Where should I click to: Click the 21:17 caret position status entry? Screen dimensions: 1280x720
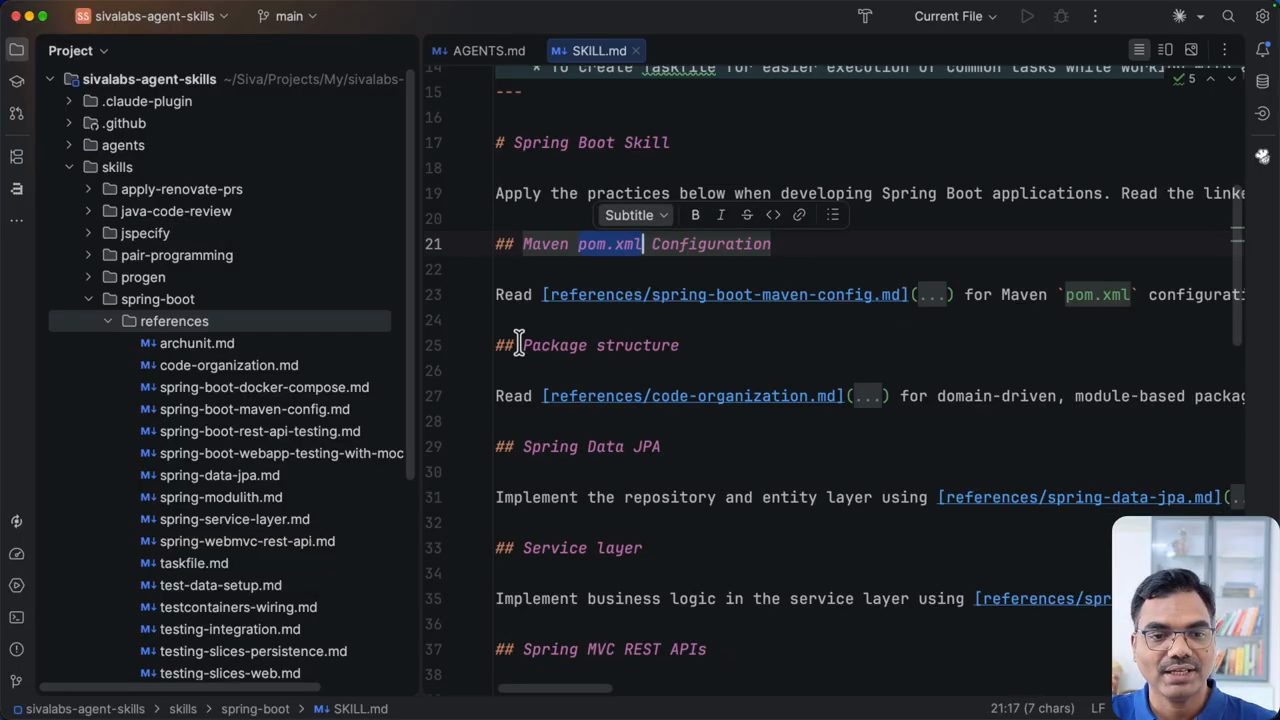[x=1033, y=709]
